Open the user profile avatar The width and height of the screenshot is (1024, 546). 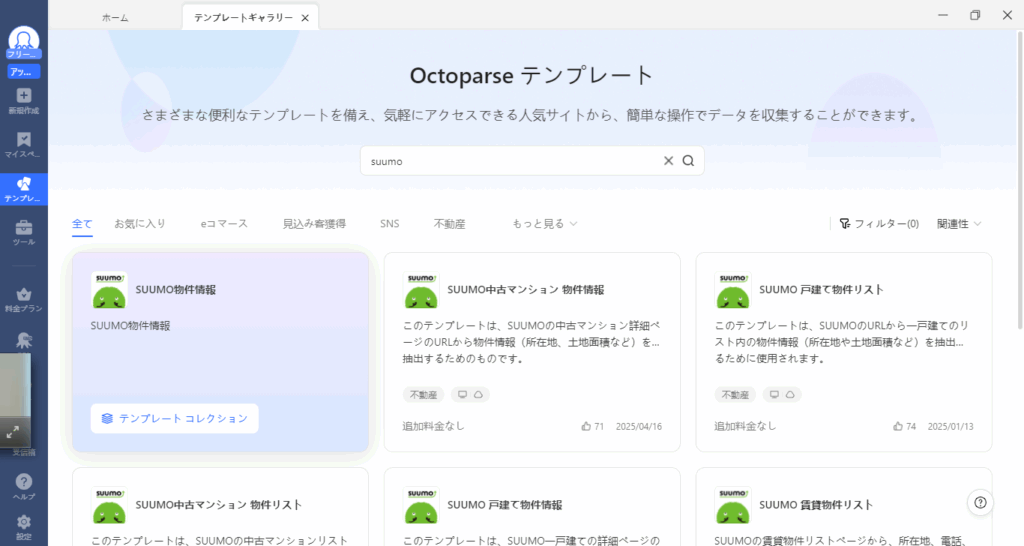coord(24,39)
